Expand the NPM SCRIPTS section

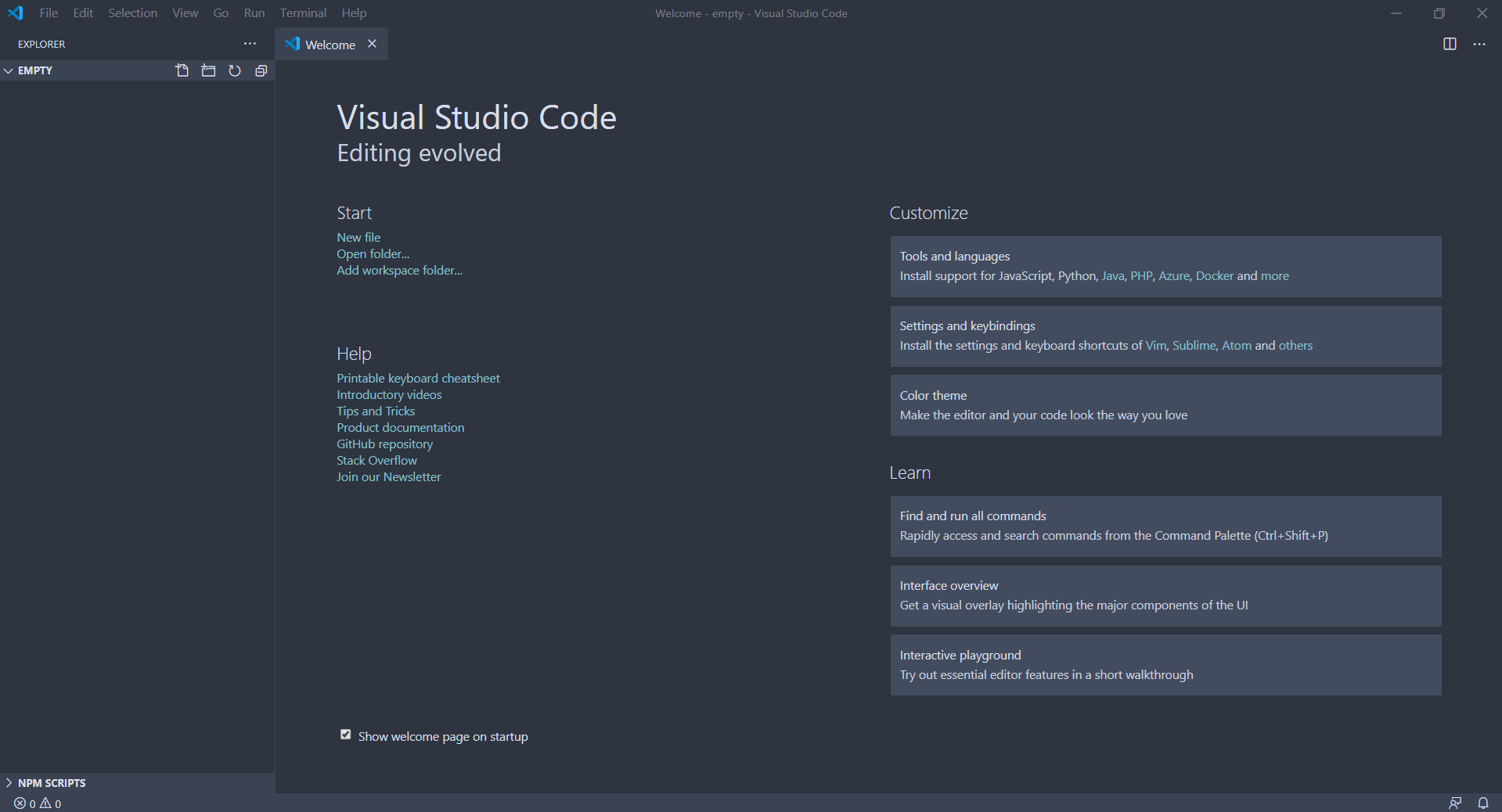pos(137,783)
